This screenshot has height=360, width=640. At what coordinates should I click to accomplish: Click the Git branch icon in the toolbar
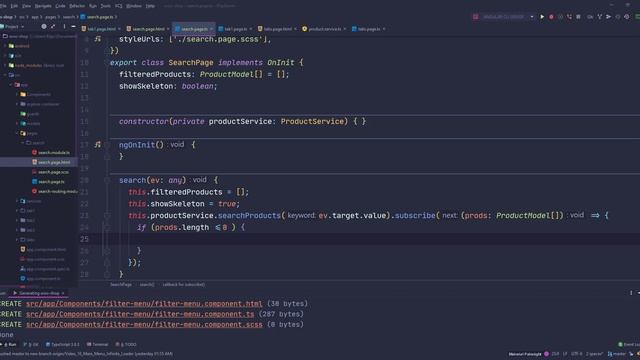600,17
